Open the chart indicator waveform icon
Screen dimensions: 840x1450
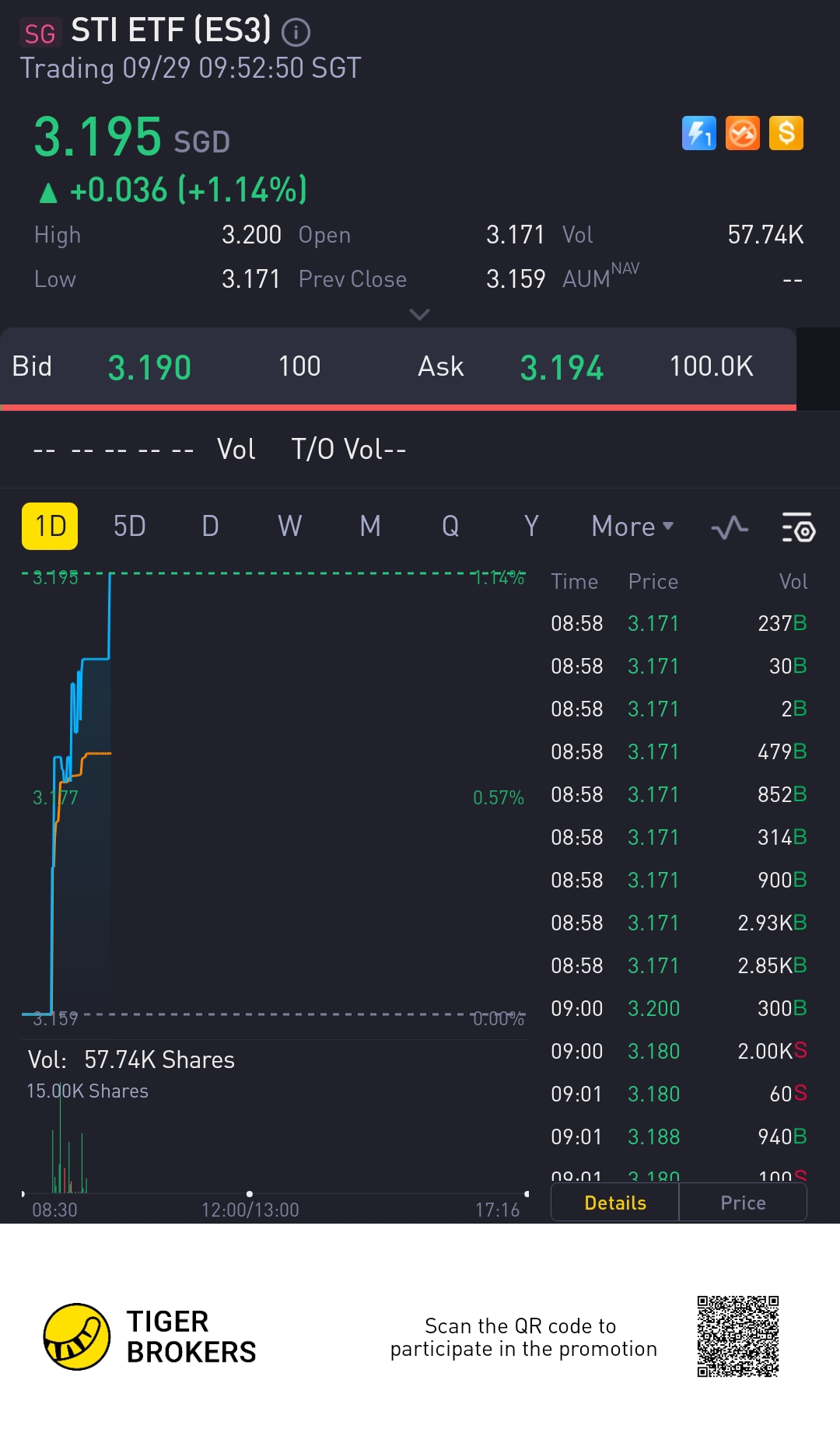pyautogui.click(x=730, y=528)
